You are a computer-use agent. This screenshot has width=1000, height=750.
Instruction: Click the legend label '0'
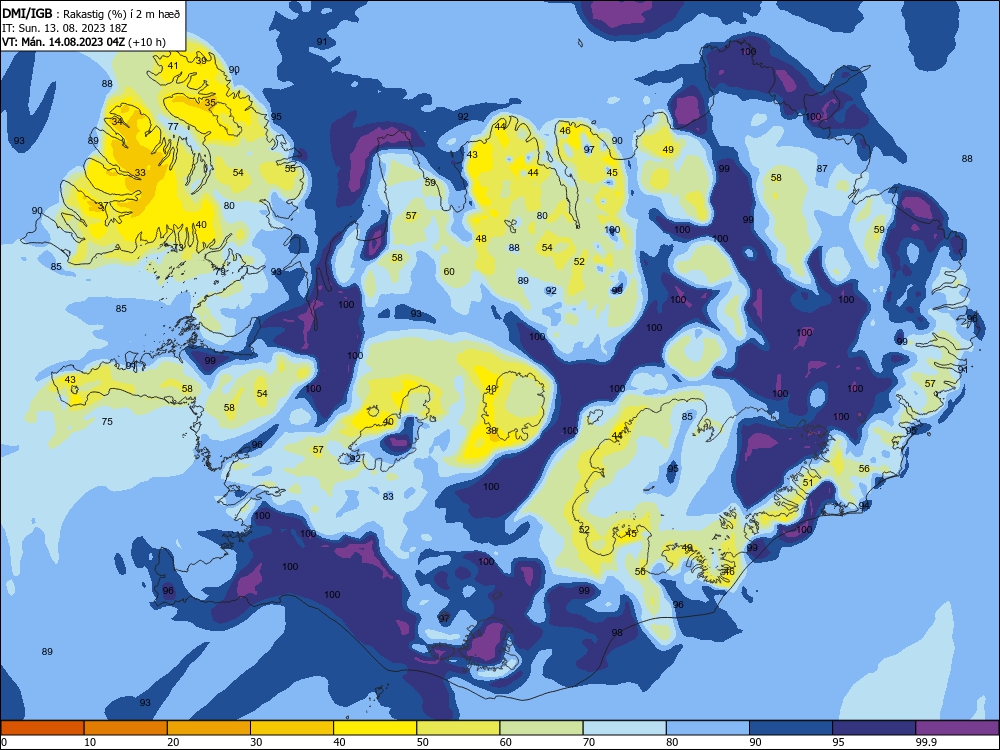click(x=4, y=742)
